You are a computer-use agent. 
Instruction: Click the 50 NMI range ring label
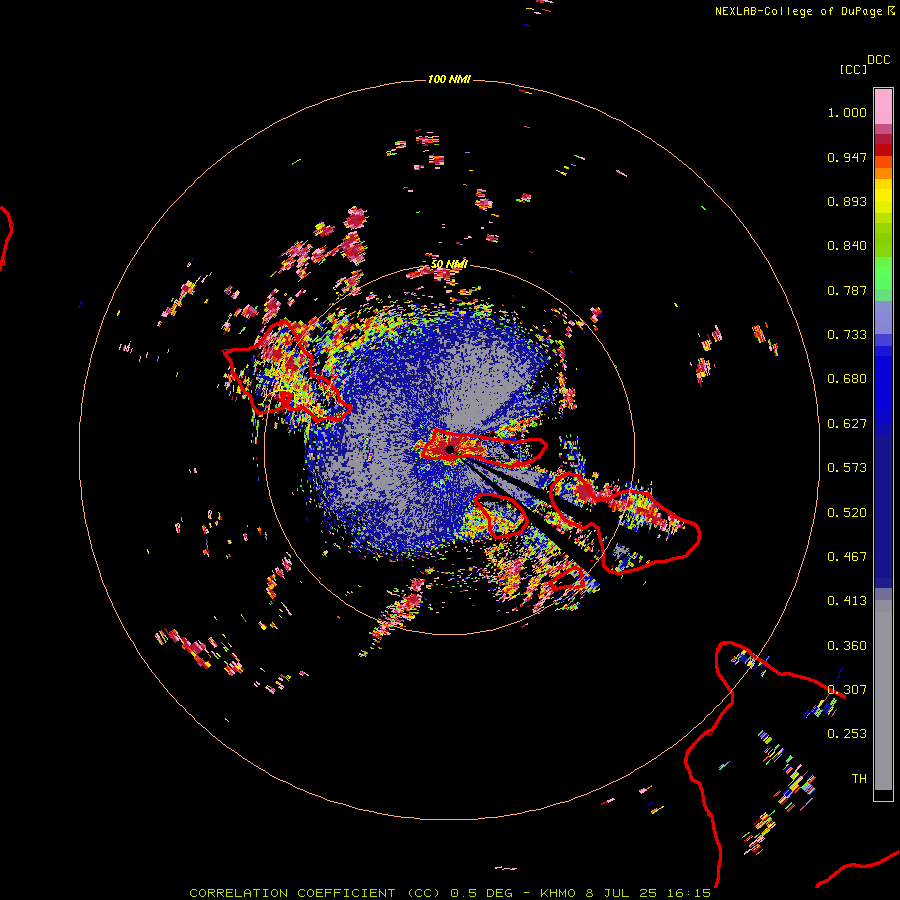click(449, 264)
